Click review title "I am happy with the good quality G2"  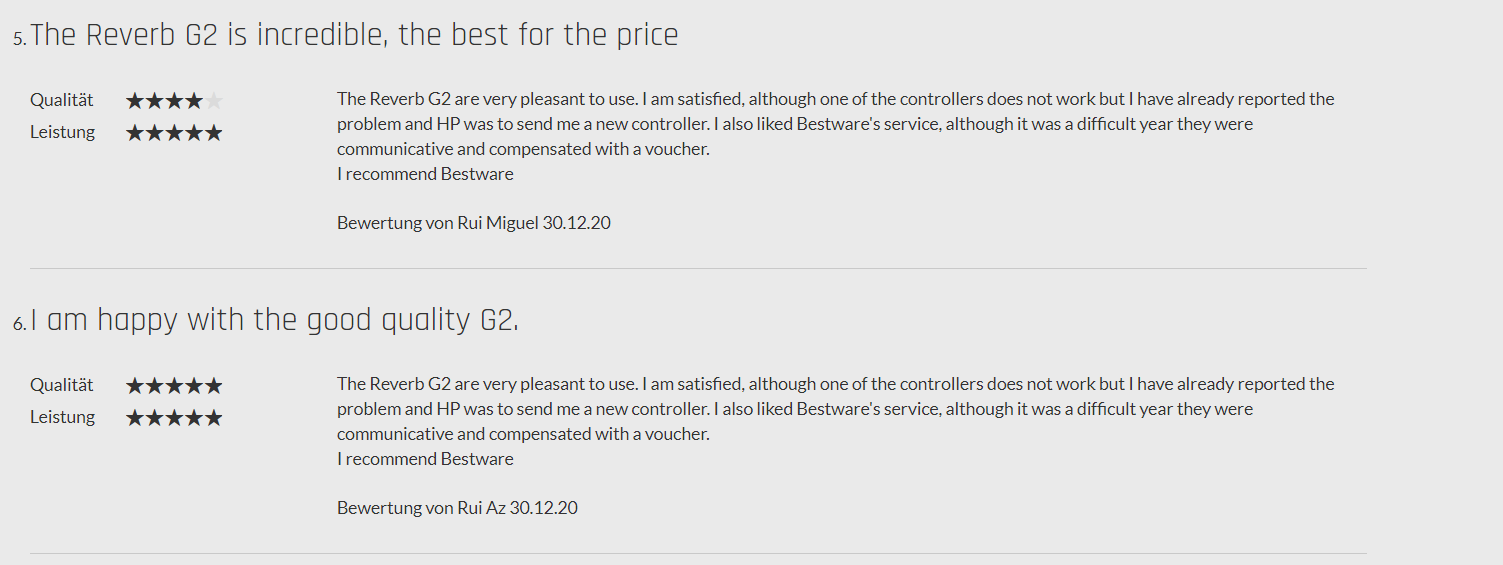(x=274, y=321)
